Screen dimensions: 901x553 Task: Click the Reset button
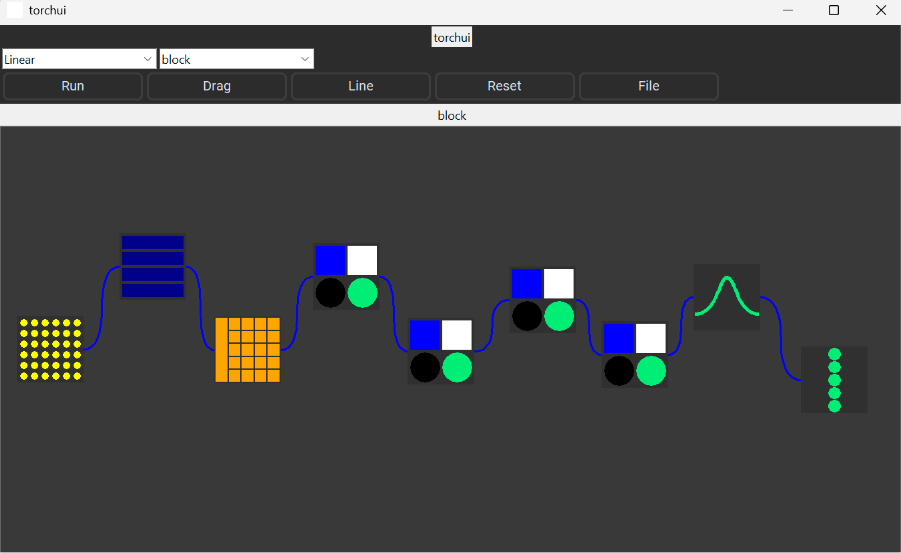[505, 86]
